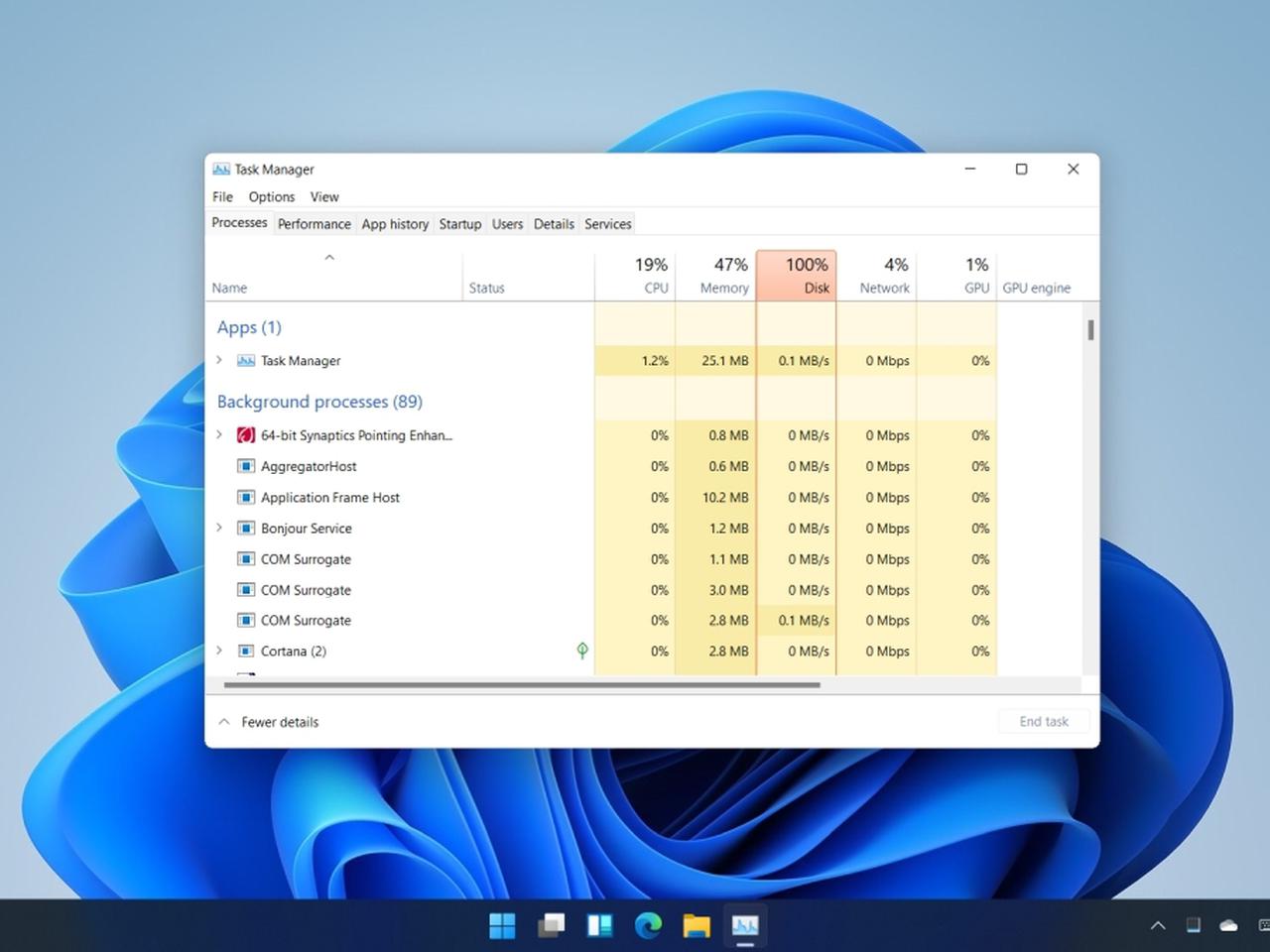Open the Options menu
The width and height of the screenshot is (1270, 952).
(x=272, y=196)
